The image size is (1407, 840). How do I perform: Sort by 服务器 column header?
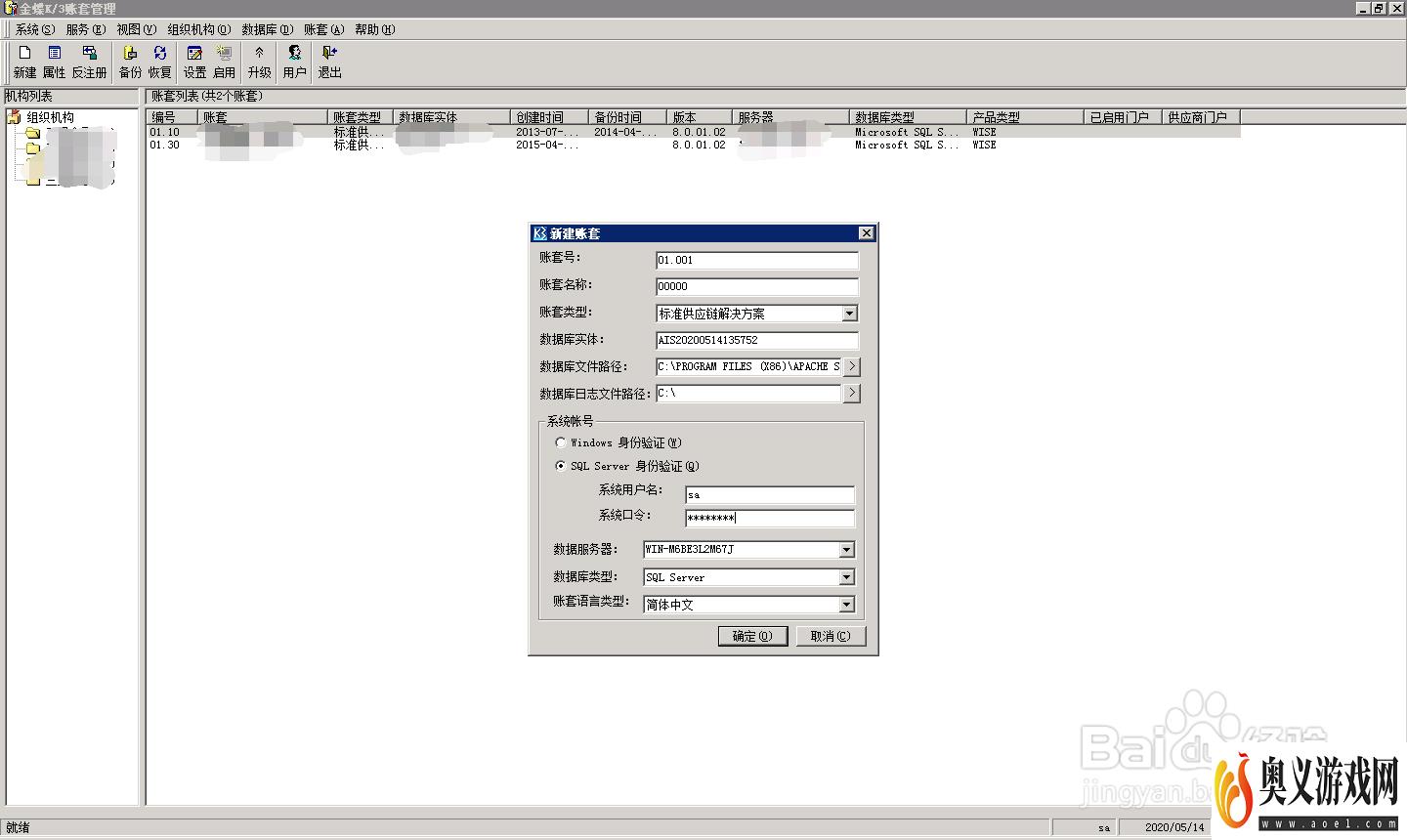791,117
